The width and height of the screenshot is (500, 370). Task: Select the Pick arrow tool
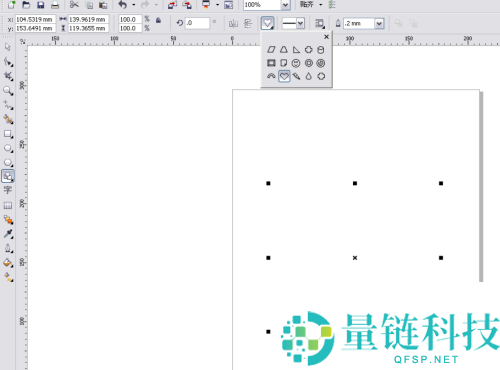coord(8,47)
